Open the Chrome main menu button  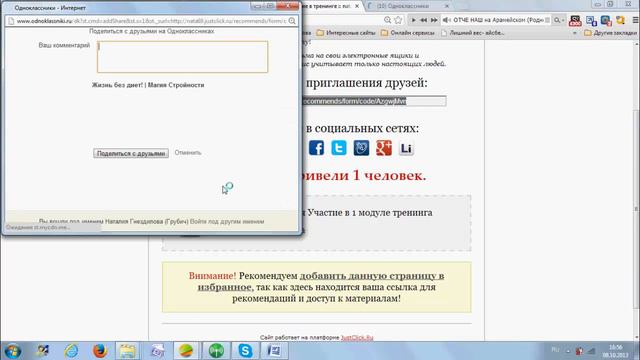635,20
